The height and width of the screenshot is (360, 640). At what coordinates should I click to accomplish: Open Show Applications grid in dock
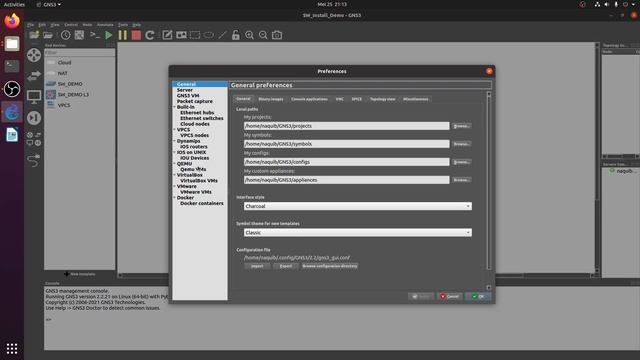(x=12, y=348)
